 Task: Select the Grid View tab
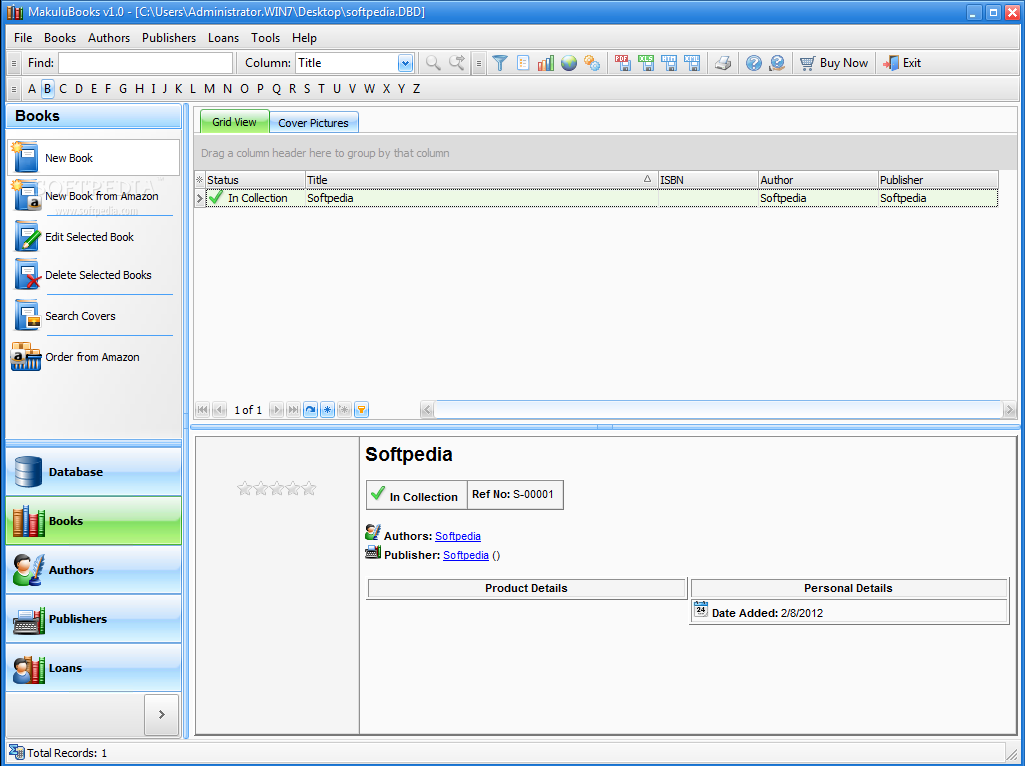(234, 122)
